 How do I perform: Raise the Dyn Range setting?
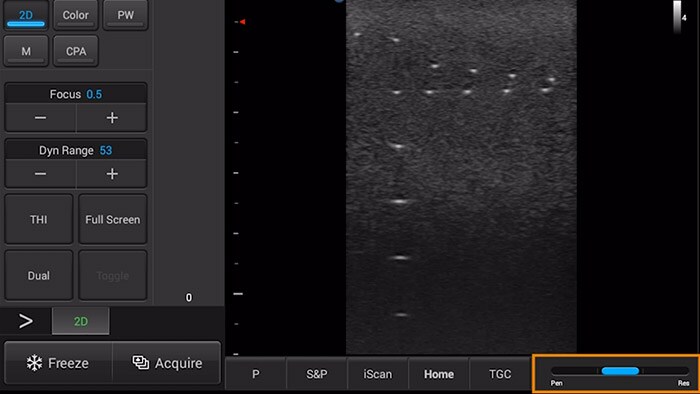click(x=112, y=174)
